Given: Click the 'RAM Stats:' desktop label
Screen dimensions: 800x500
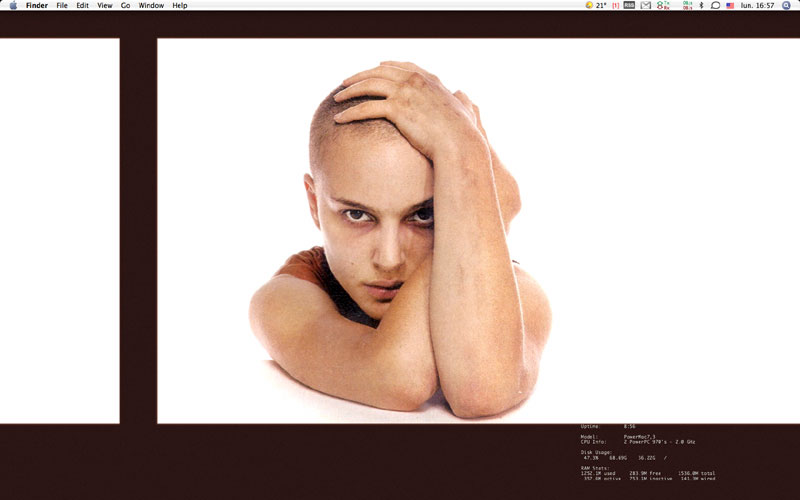Looking at the screenshot, I should 595,468.
